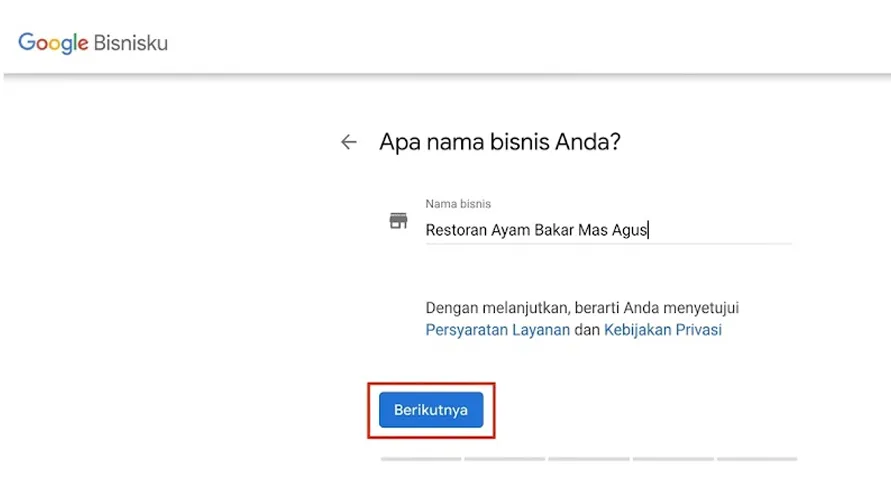The height and width of the screenshot is (494, 891).
Task: Click the back arrow beside the heading
Action: click(348, 142)
